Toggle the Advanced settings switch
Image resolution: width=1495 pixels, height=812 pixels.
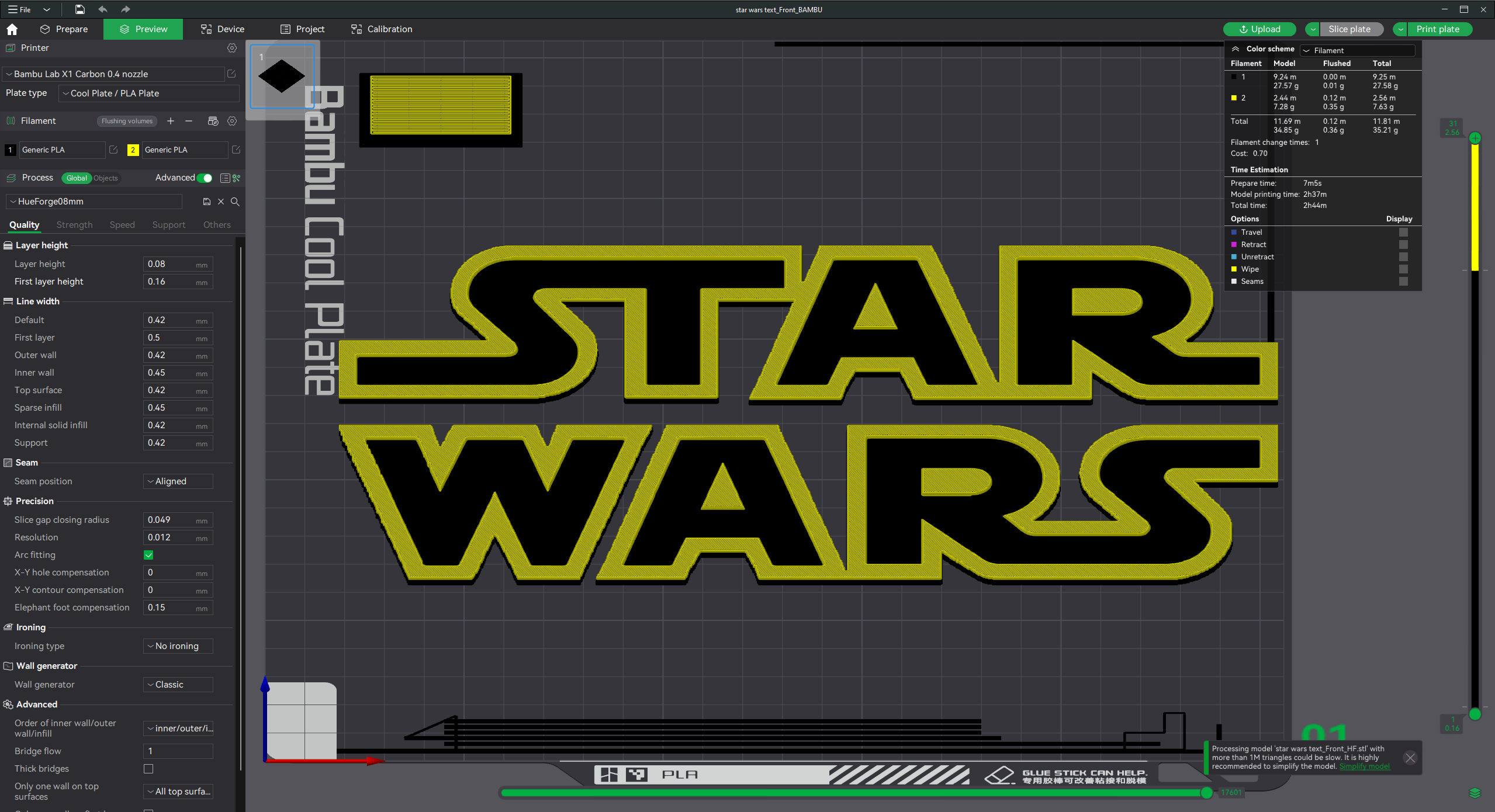205,178
